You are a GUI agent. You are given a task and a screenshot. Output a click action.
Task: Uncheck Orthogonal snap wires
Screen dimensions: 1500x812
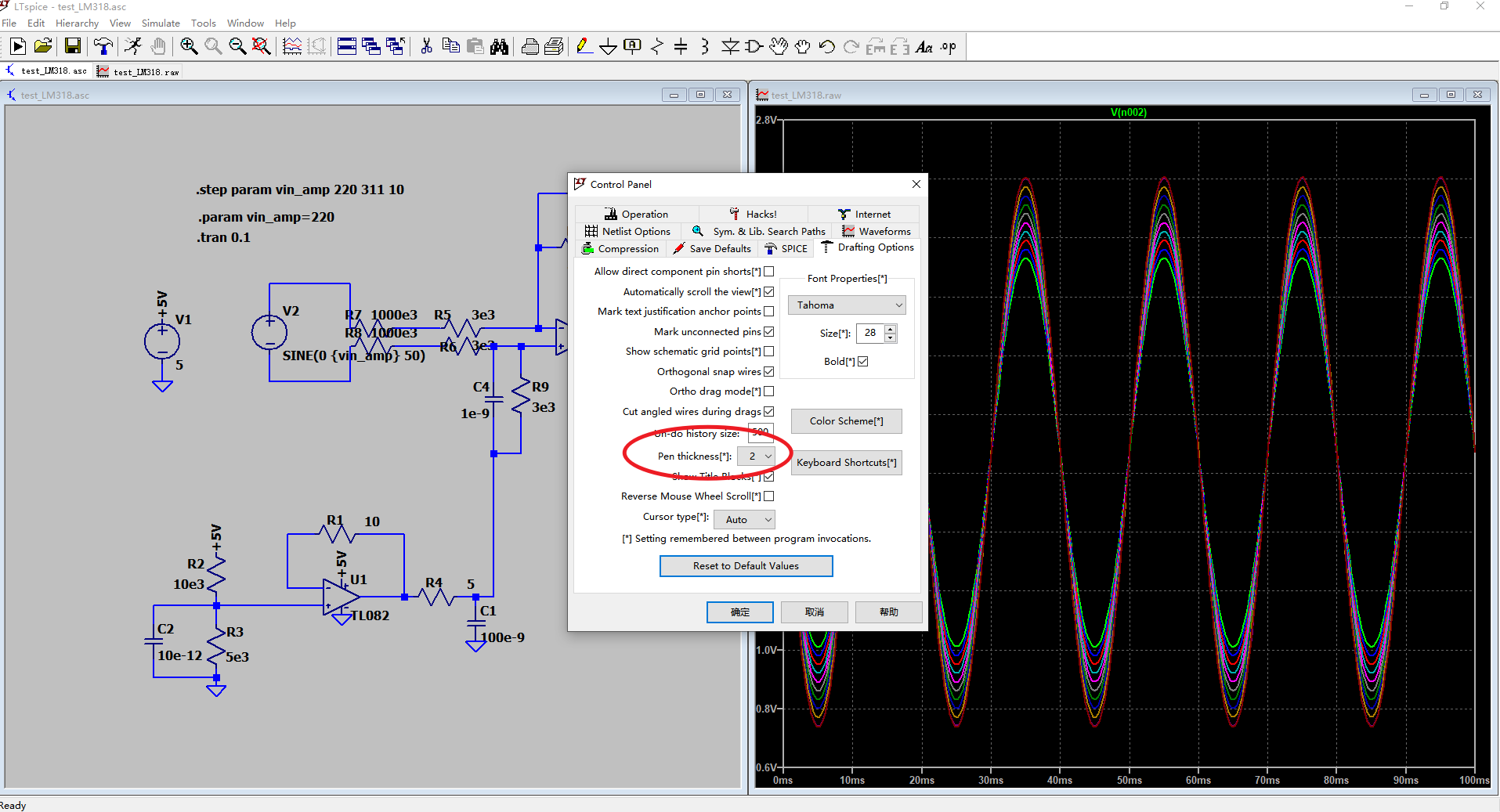tap(768, 372)
